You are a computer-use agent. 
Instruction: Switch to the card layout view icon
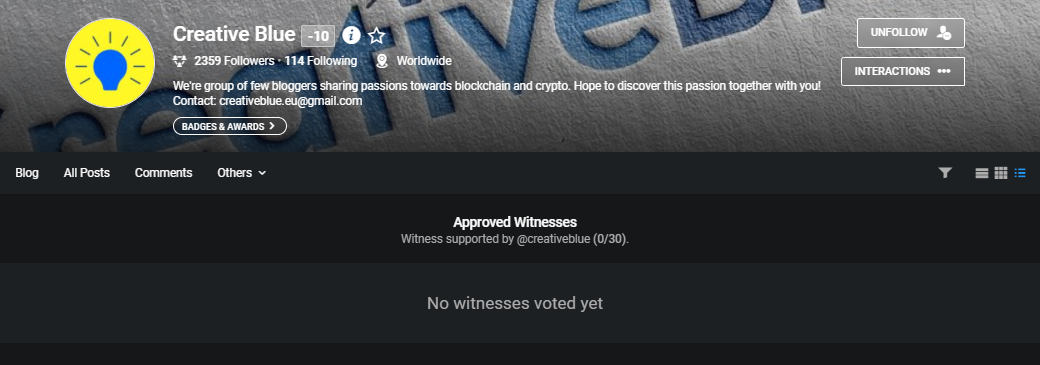pyautogui.click(x=982, y=173)
